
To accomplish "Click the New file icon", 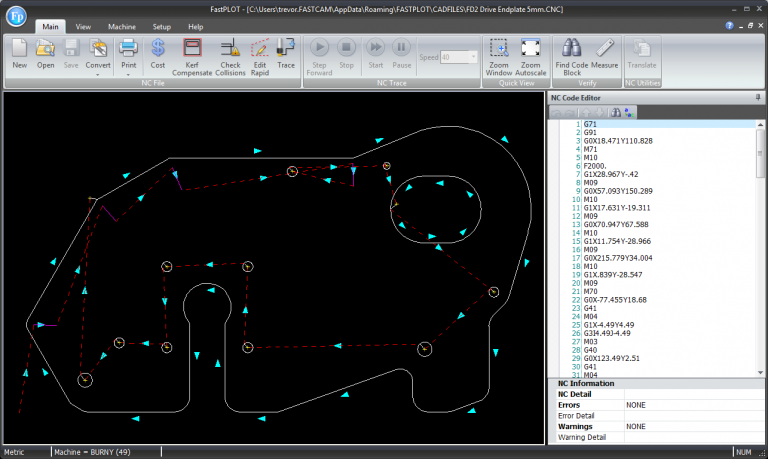I will (x=19, y=52).
